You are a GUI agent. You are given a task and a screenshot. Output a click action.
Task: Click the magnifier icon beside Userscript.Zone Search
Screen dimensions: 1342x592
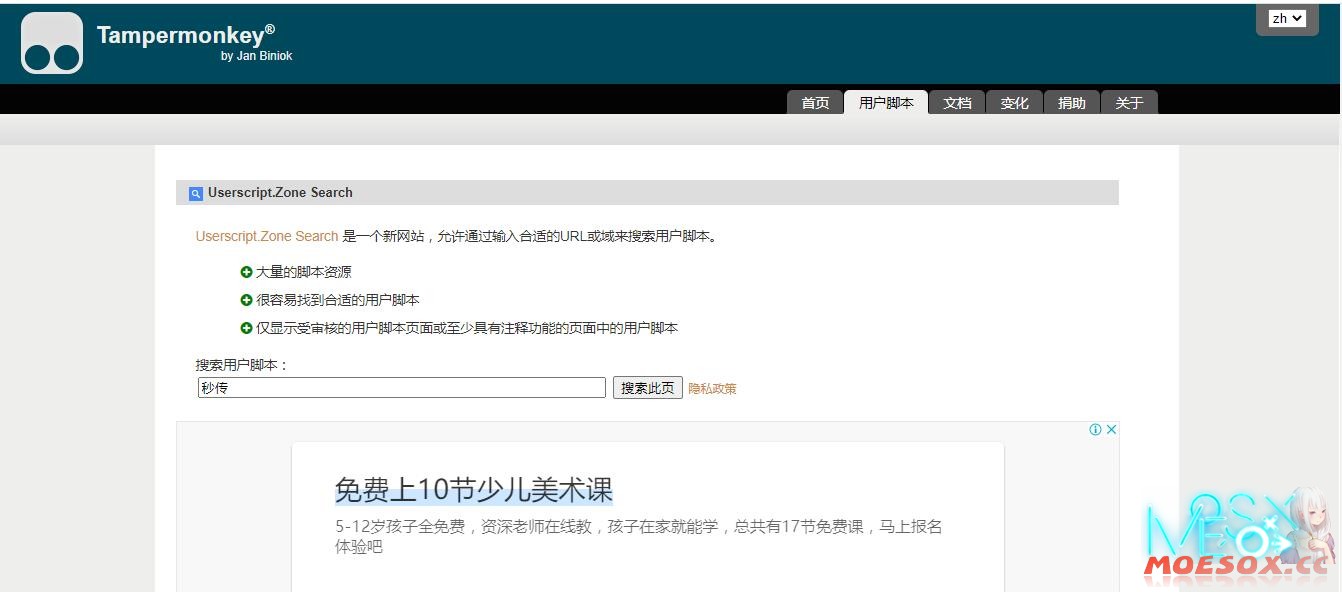click(x=195, y=193)
